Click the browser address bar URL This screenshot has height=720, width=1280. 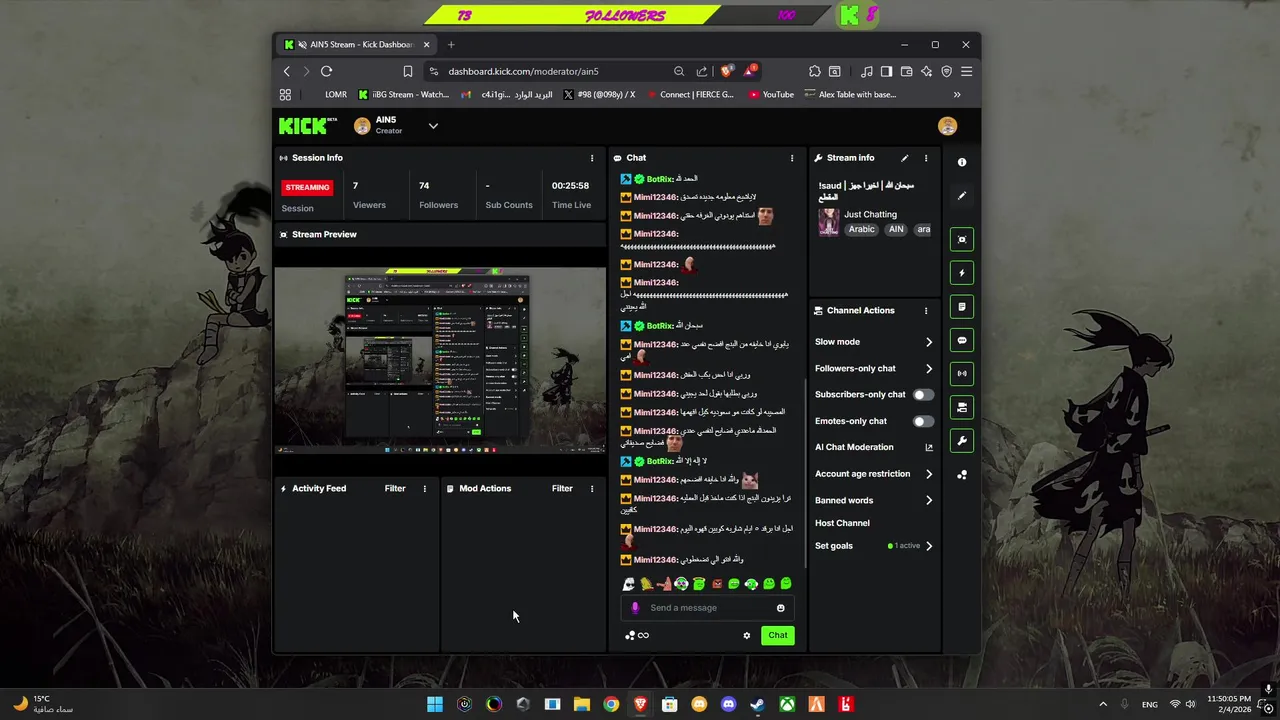point(523,71)
